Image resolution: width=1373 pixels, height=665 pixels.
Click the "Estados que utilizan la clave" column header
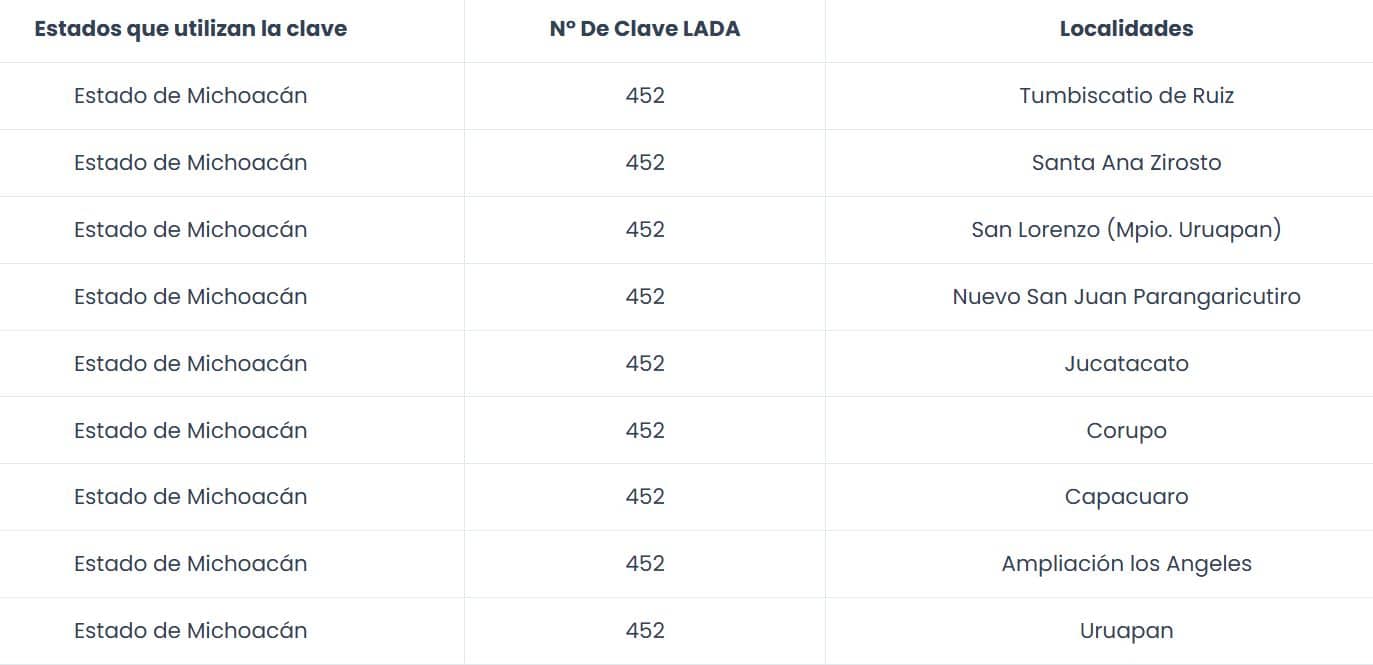point(190,29)
